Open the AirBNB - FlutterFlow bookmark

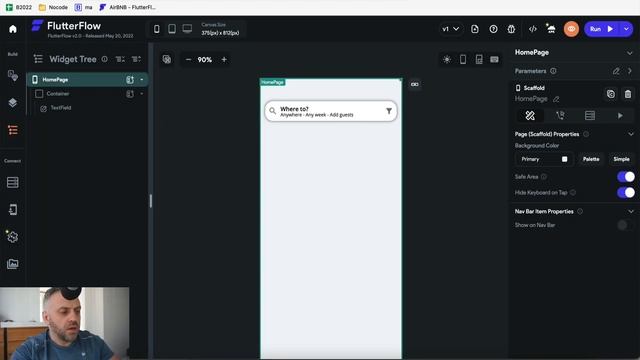point(128,7)
